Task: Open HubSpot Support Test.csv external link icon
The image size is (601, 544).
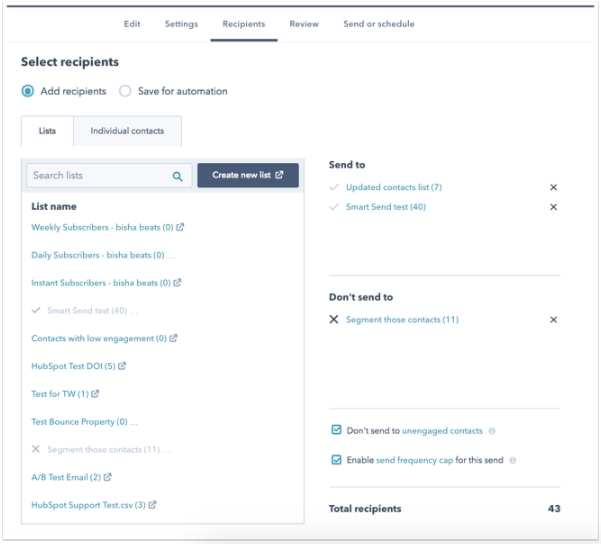Action: (152, 505)
